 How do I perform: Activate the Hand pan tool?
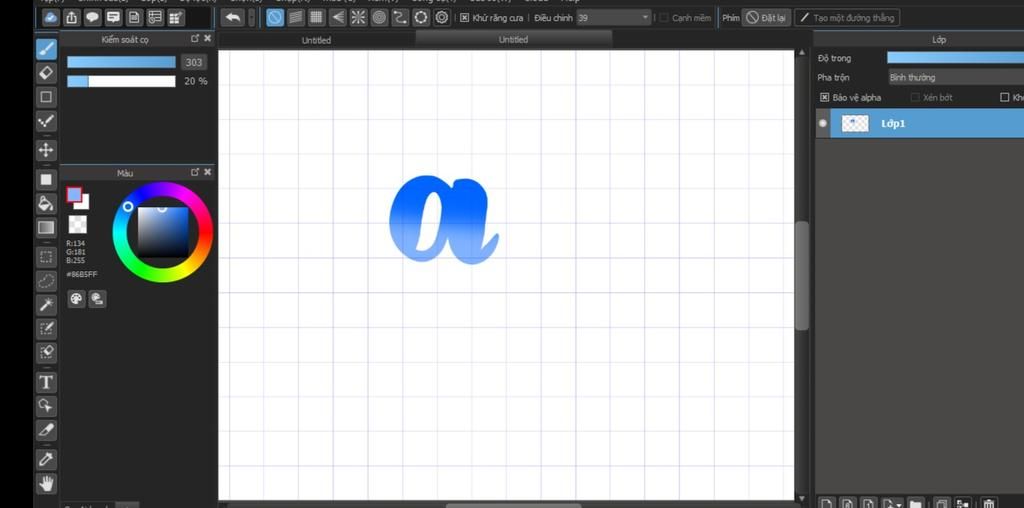[x=46, y=483]
